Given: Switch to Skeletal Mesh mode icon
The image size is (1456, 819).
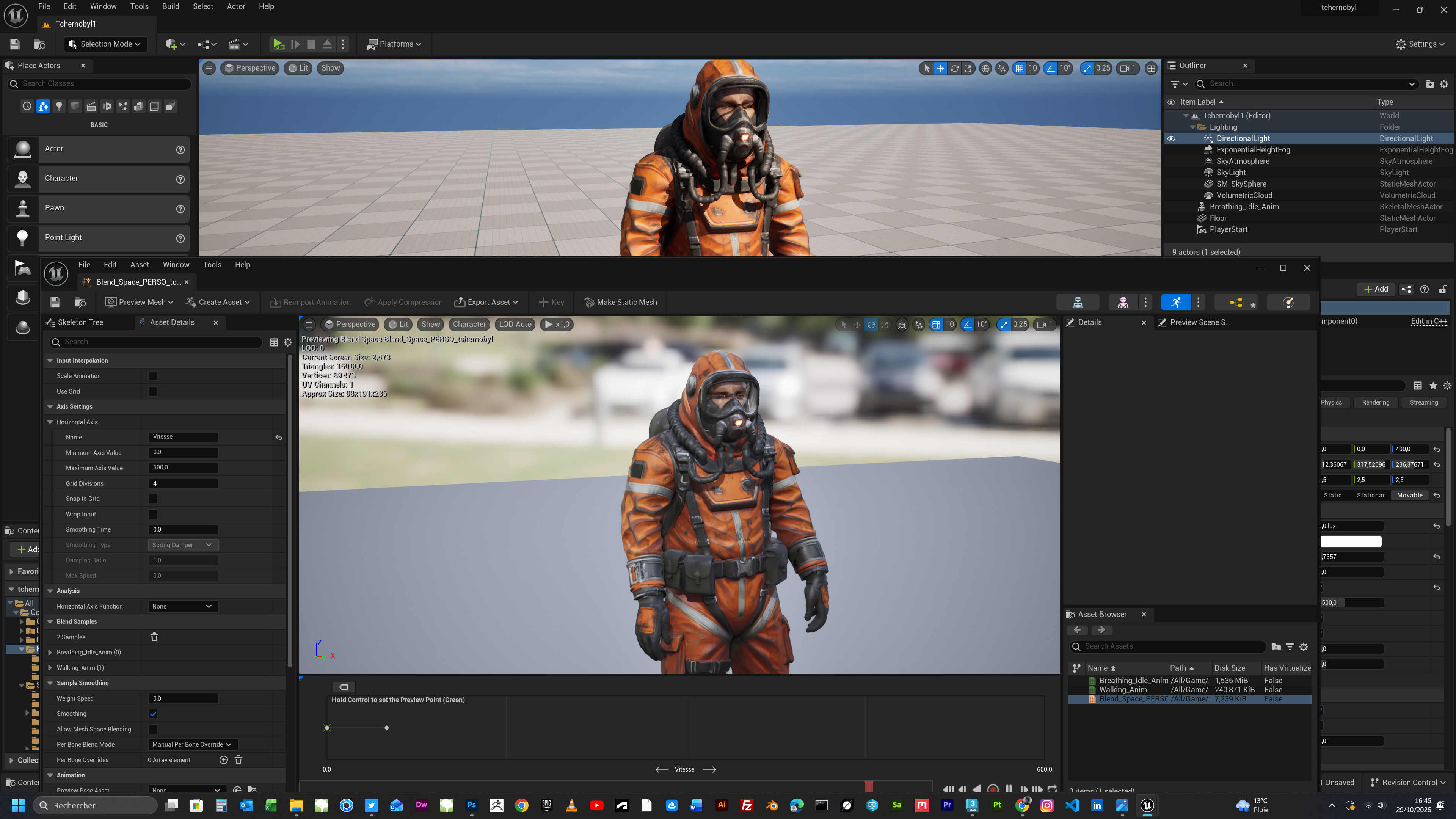Looking at the screenshot, I should click(x=1122, y=303).
